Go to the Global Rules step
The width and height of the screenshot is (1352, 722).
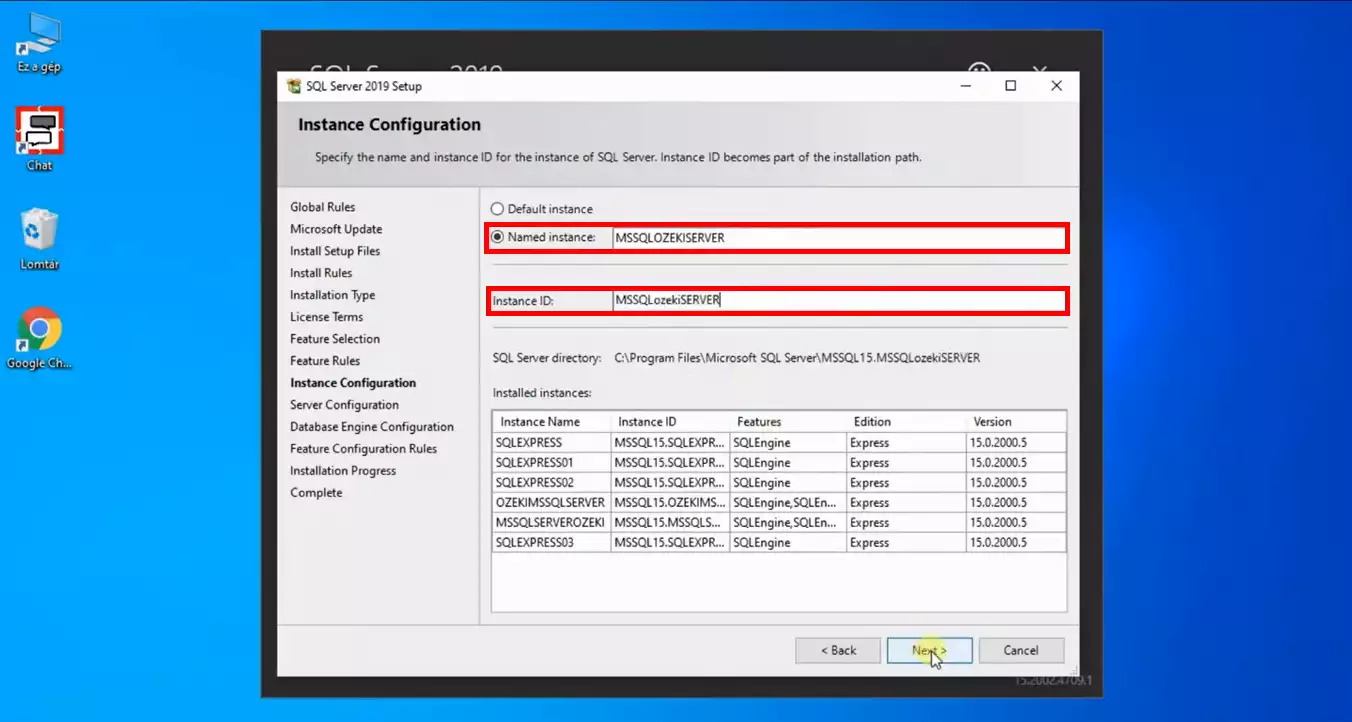(x=322, y=207)
